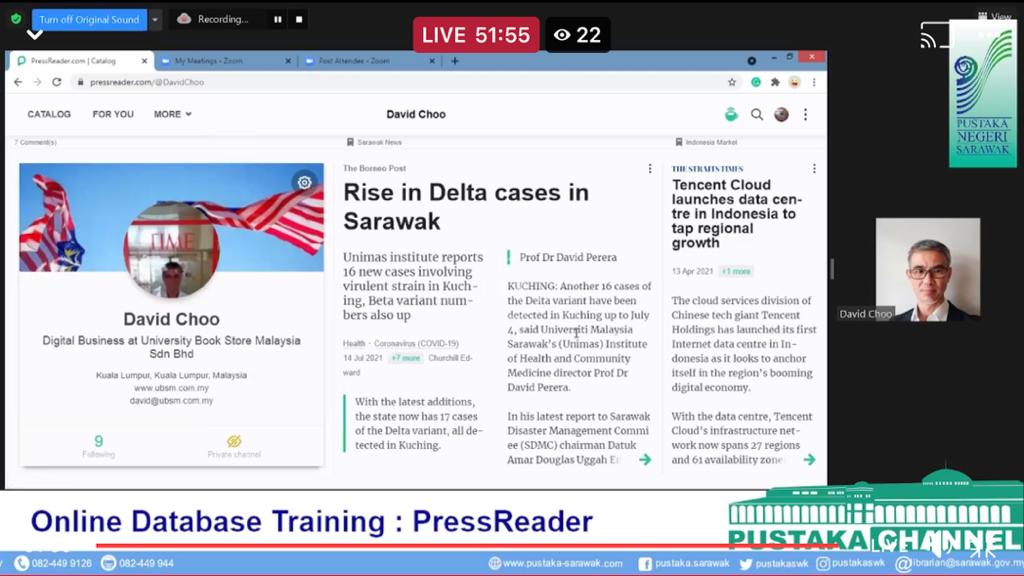Open the CATALOG menu item

click(49, 114)
